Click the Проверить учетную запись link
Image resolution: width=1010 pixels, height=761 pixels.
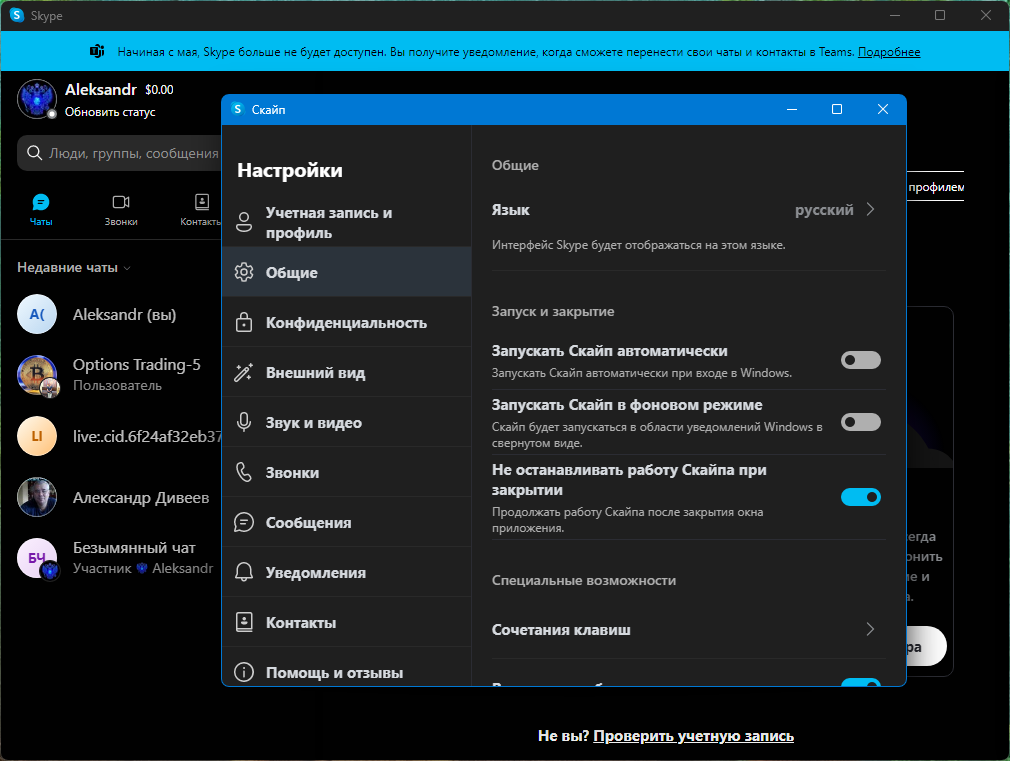[x=693, y=736]
